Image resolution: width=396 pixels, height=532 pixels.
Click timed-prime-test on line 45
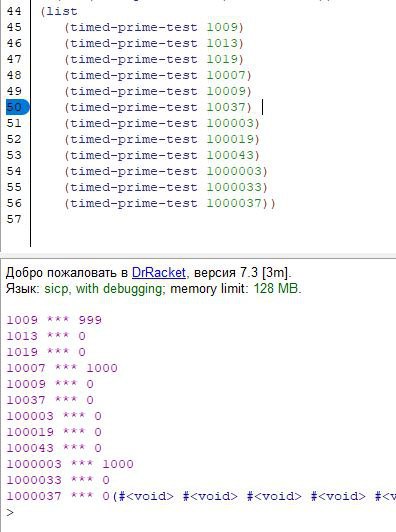click(x=134, y=27)
